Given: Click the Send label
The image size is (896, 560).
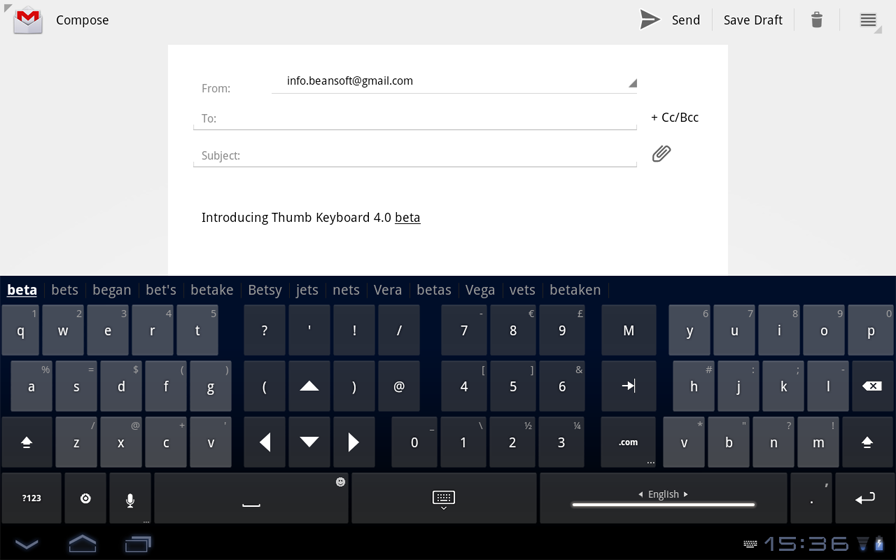Looking at the screenshot, I should coord(686,20).
